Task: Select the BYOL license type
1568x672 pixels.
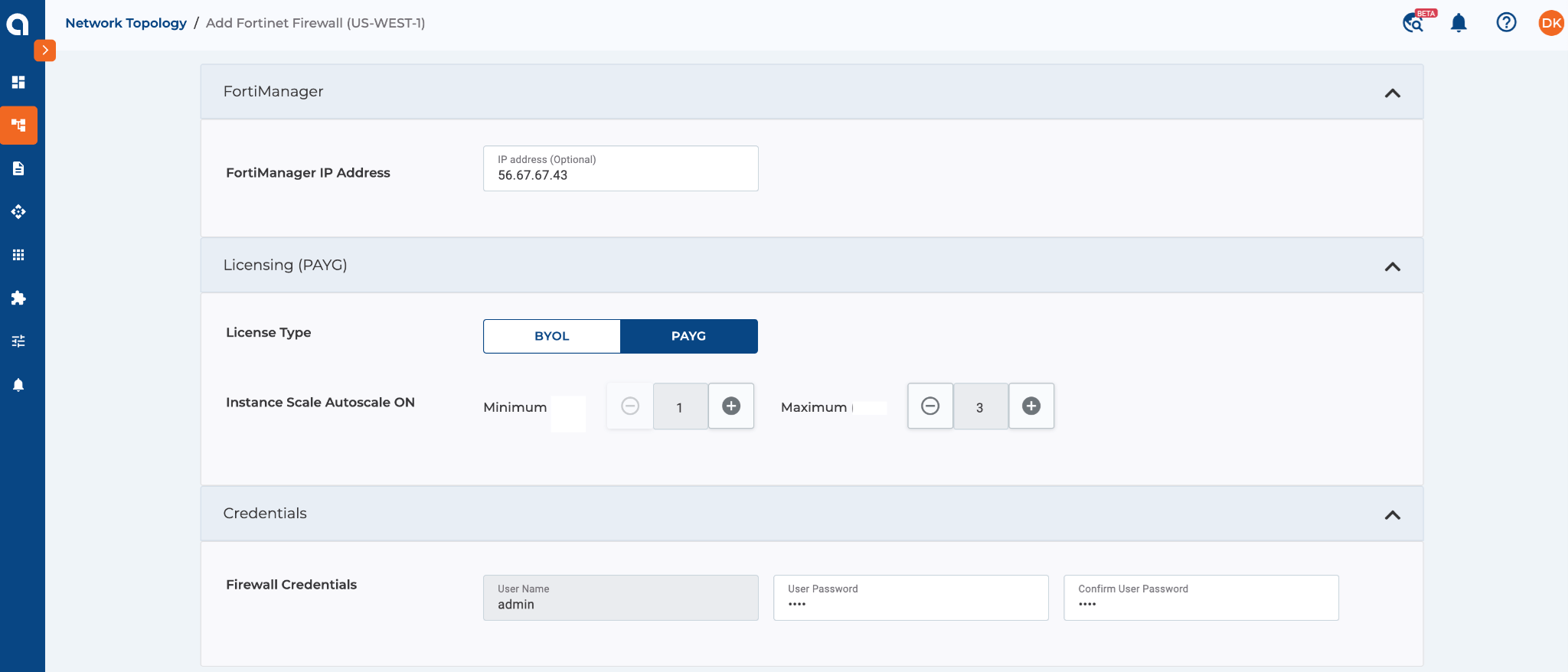Action: (x=552, y=336)
